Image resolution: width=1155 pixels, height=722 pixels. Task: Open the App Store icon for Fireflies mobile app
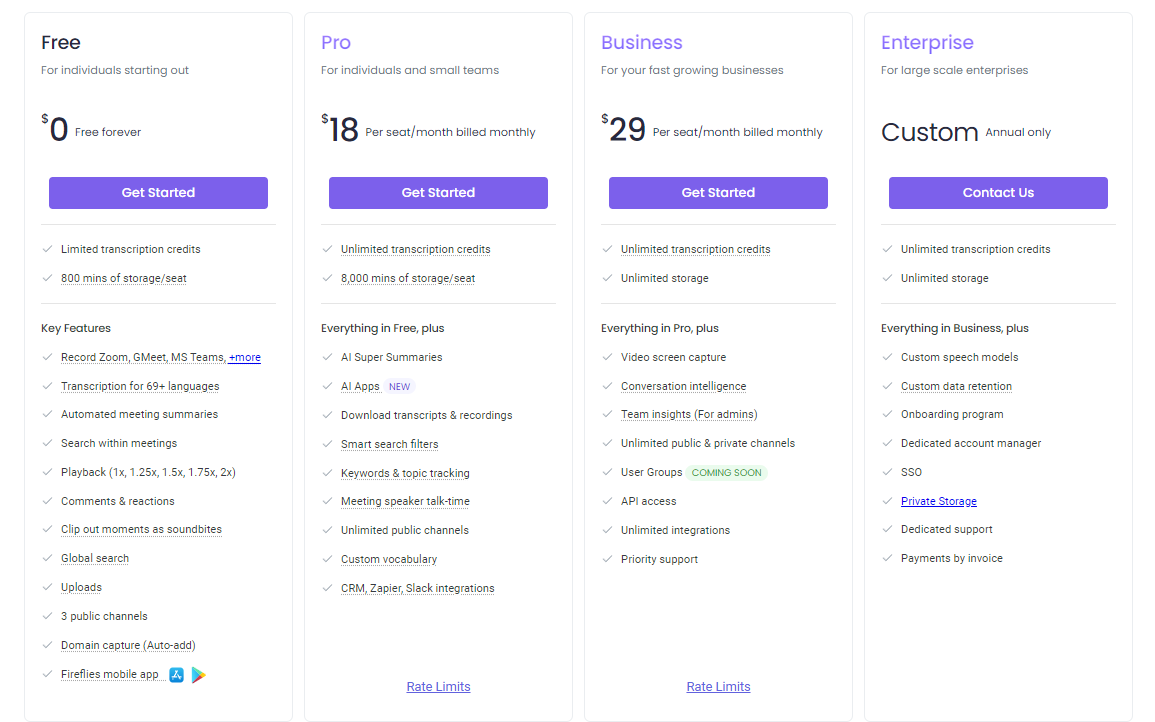point(176,675)
